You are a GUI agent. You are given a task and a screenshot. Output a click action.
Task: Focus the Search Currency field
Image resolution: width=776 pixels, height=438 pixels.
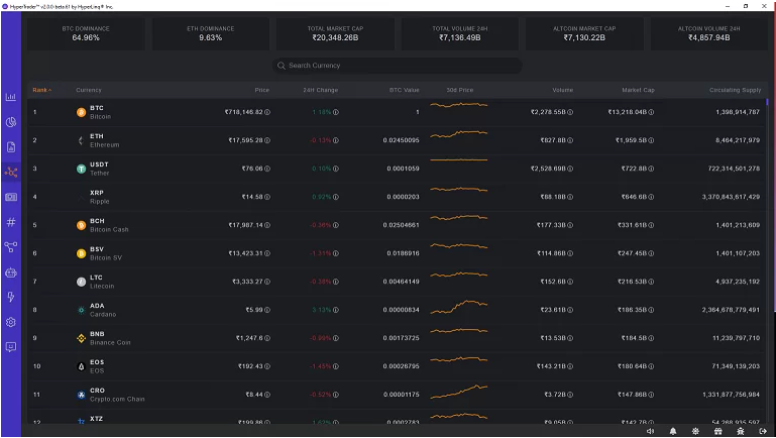tap(397, 65)
